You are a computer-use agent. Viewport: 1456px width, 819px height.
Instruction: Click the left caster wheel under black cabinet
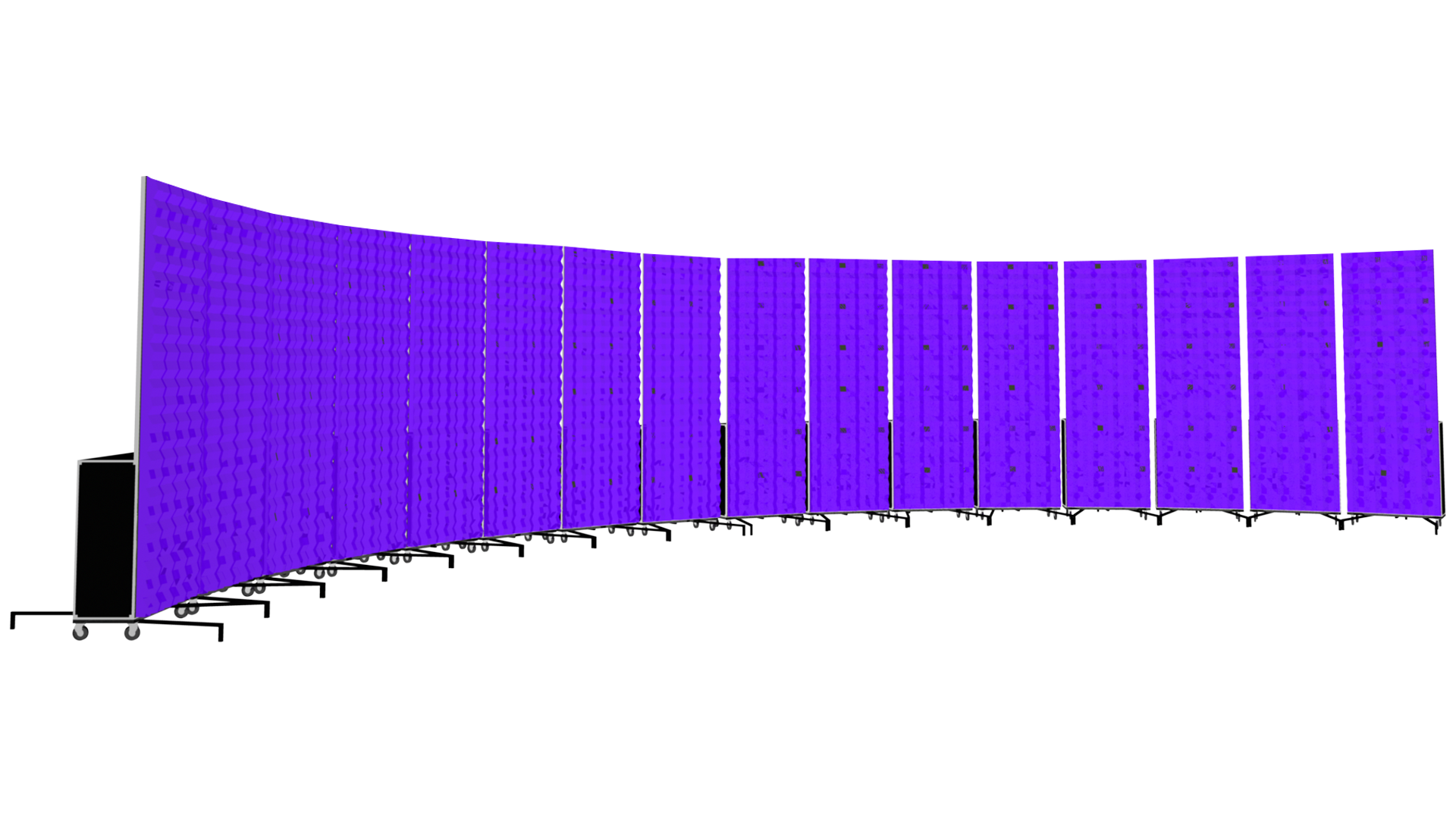tap(80, 632)
